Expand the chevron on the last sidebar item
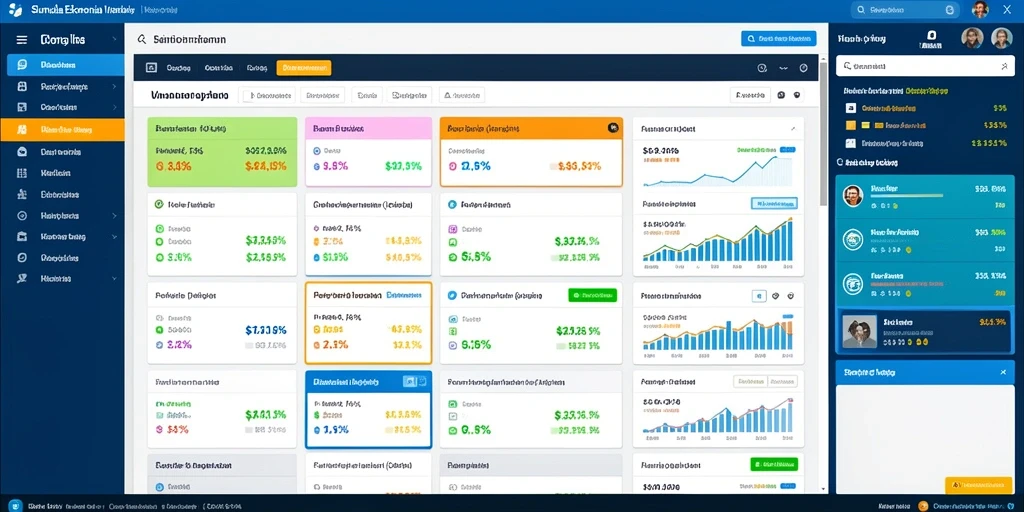The height and width of the screenshot is (512, 1024). 114,278
